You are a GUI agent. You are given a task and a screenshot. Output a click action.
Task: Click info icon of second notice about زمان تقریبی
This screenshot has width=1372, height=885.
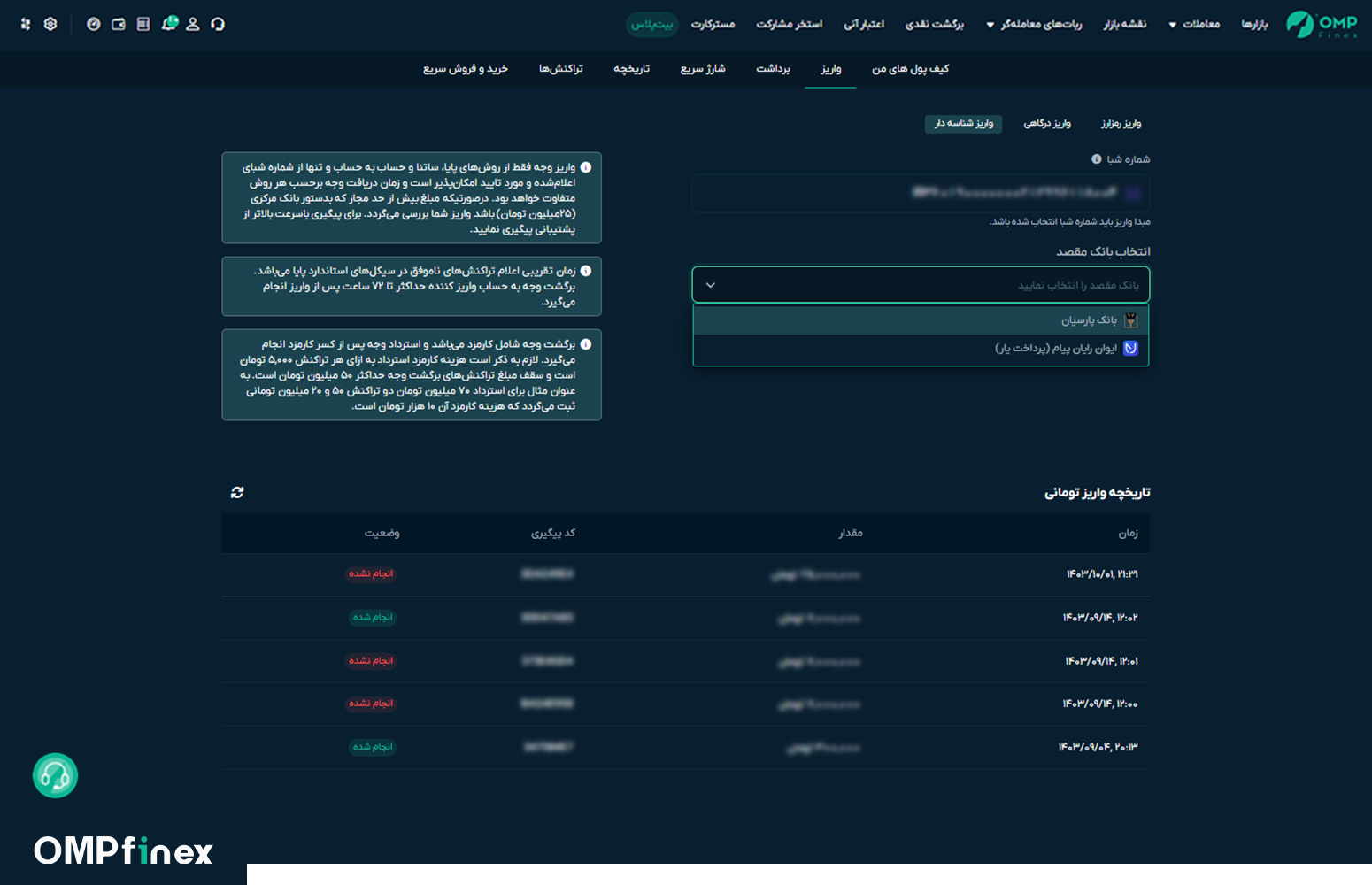pyautogui.click(x=586, y=271)
